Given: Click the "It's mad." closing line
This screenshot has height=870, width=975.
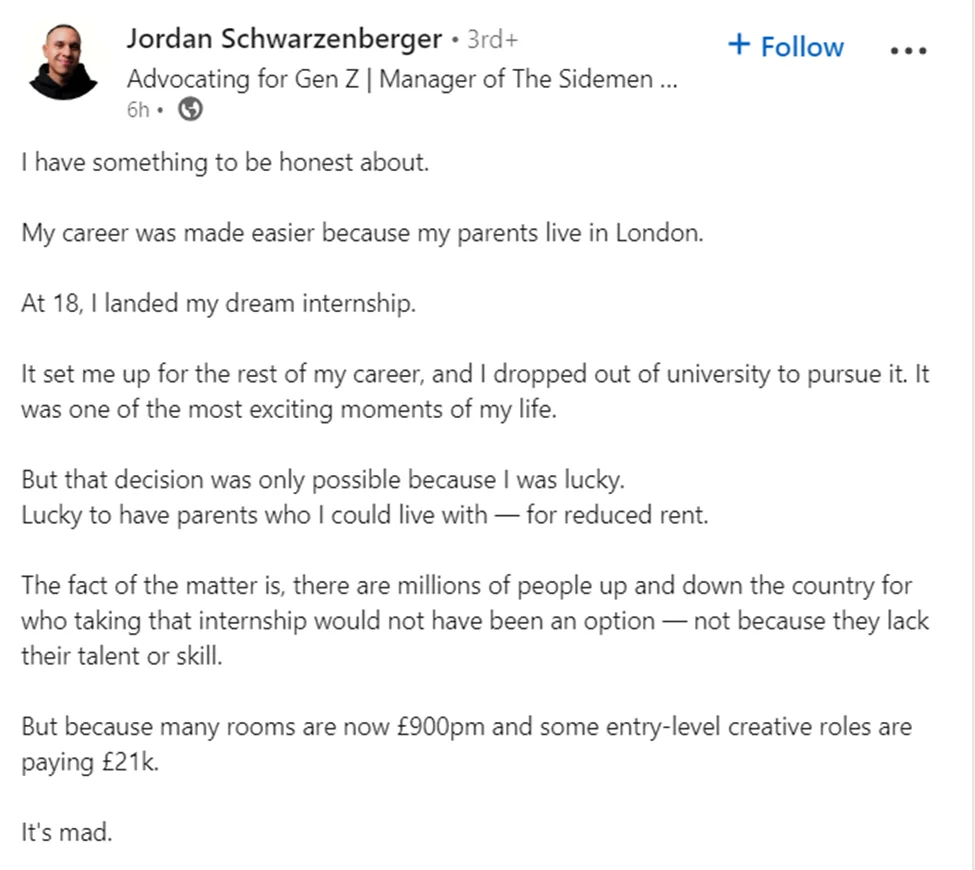Looking at the screenshot, I should point(67,832).
